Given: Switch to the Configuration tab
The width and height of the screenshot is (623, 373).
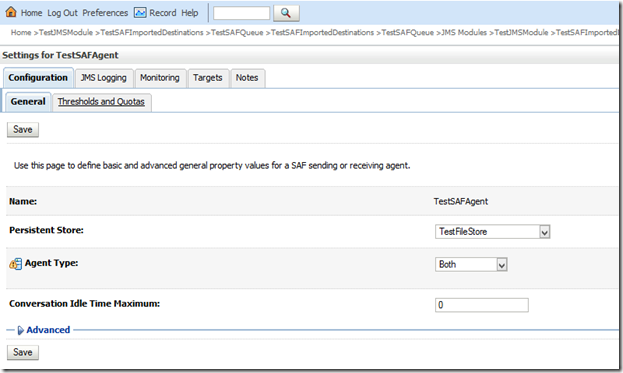Looking at the screenshot, I should point(38,78).
